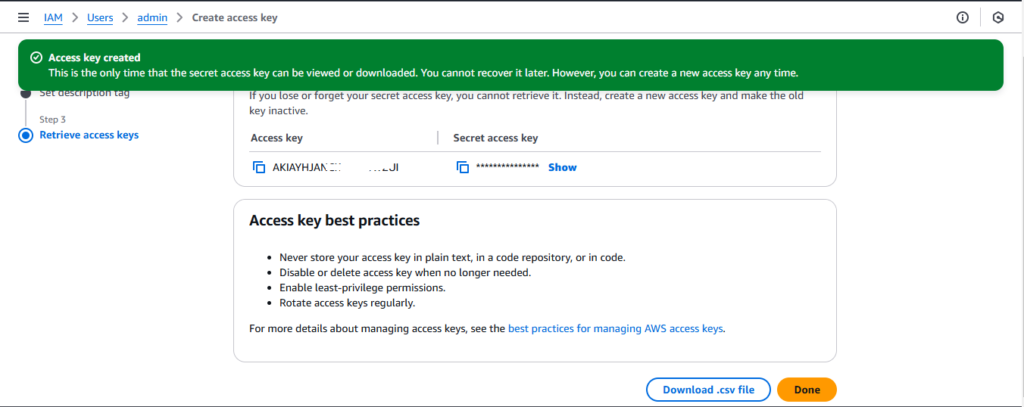
Task: Click the Retrieve access keys step label
Action: click(89, 135)
